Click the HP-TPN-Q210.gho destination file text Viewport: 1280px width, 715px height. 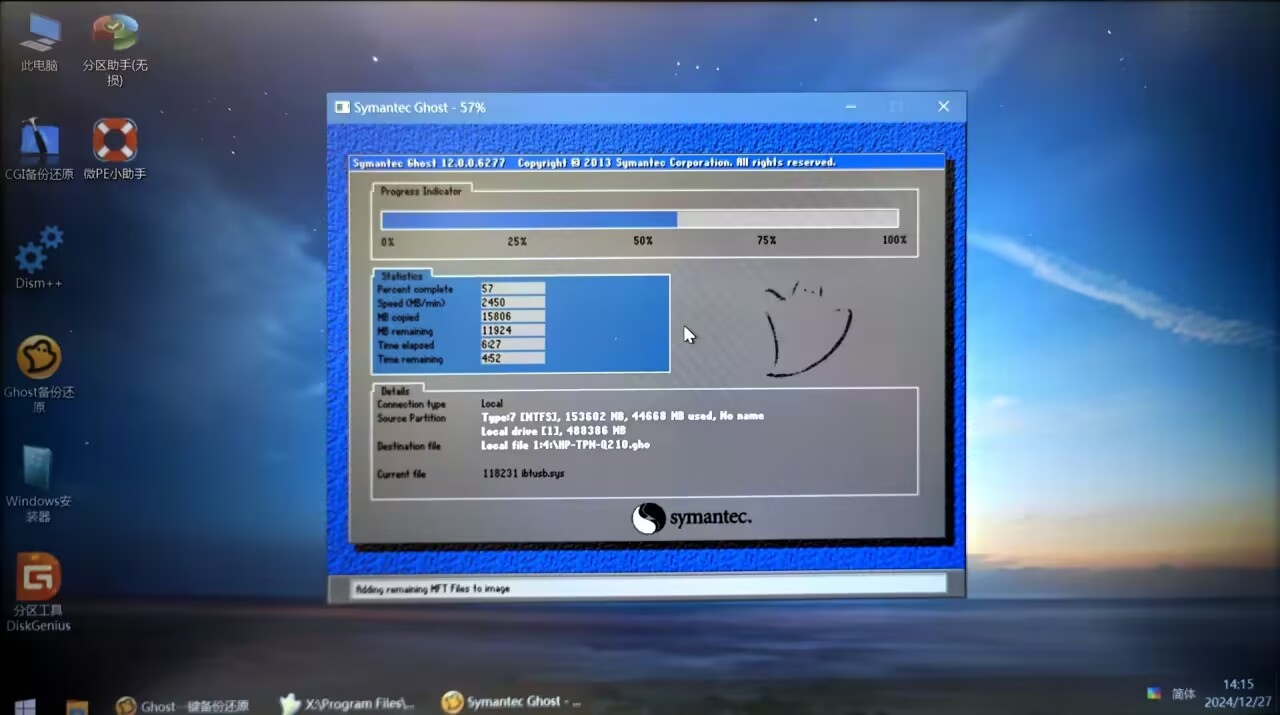(x=565, y=445)
